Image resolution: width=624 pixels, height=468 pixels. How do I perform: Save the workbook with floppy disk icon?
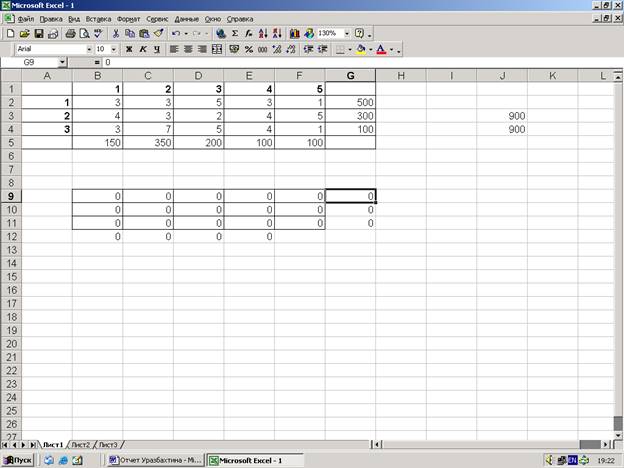[x=39, y=34]
